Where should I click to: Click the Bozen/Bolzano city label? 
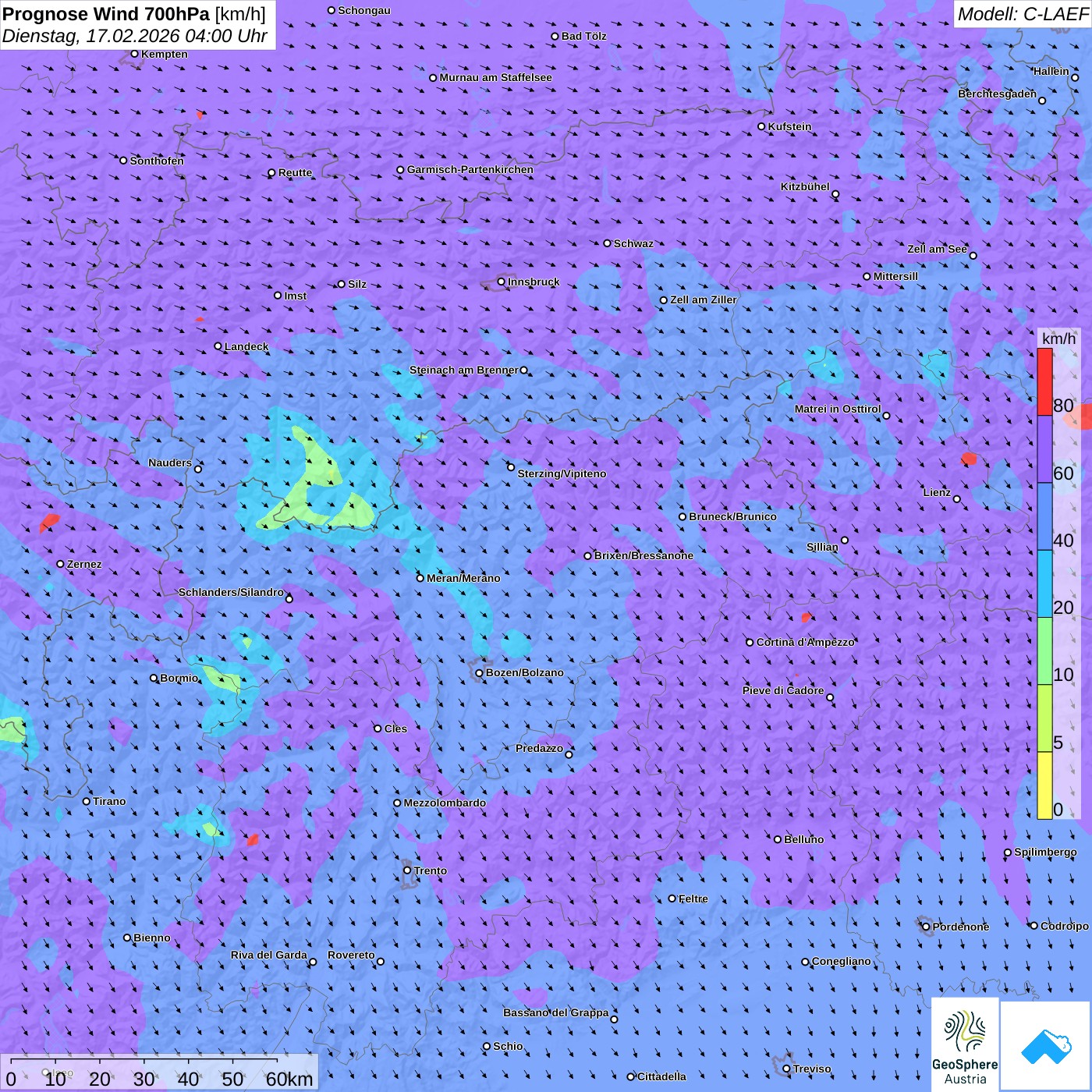524,672
